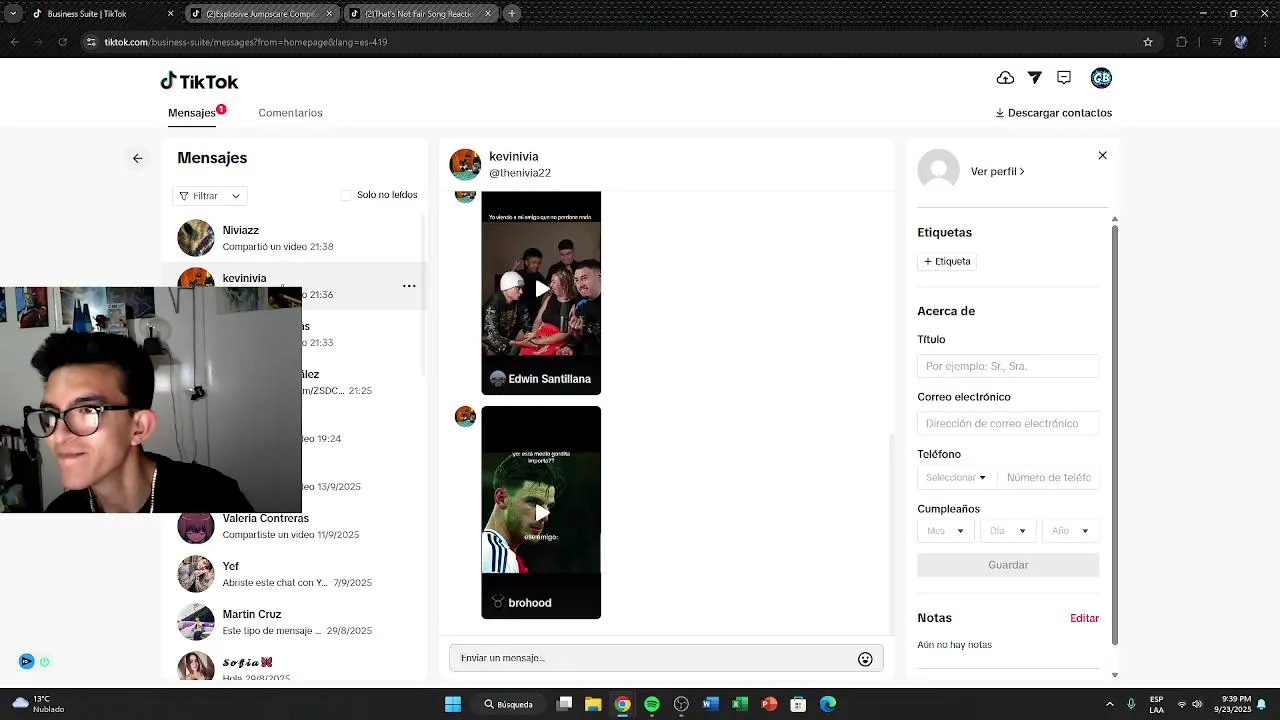Open Microsoft Store from the taskbar

pos(798,704)
